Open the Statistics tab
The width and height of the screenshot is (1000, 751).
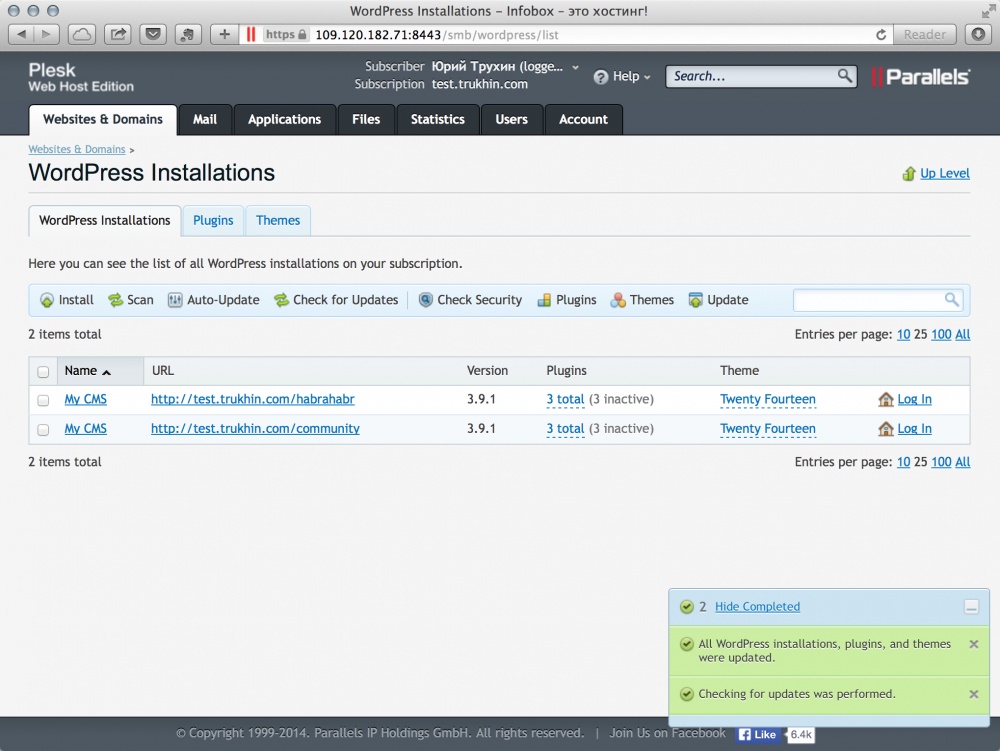point(438,120)
